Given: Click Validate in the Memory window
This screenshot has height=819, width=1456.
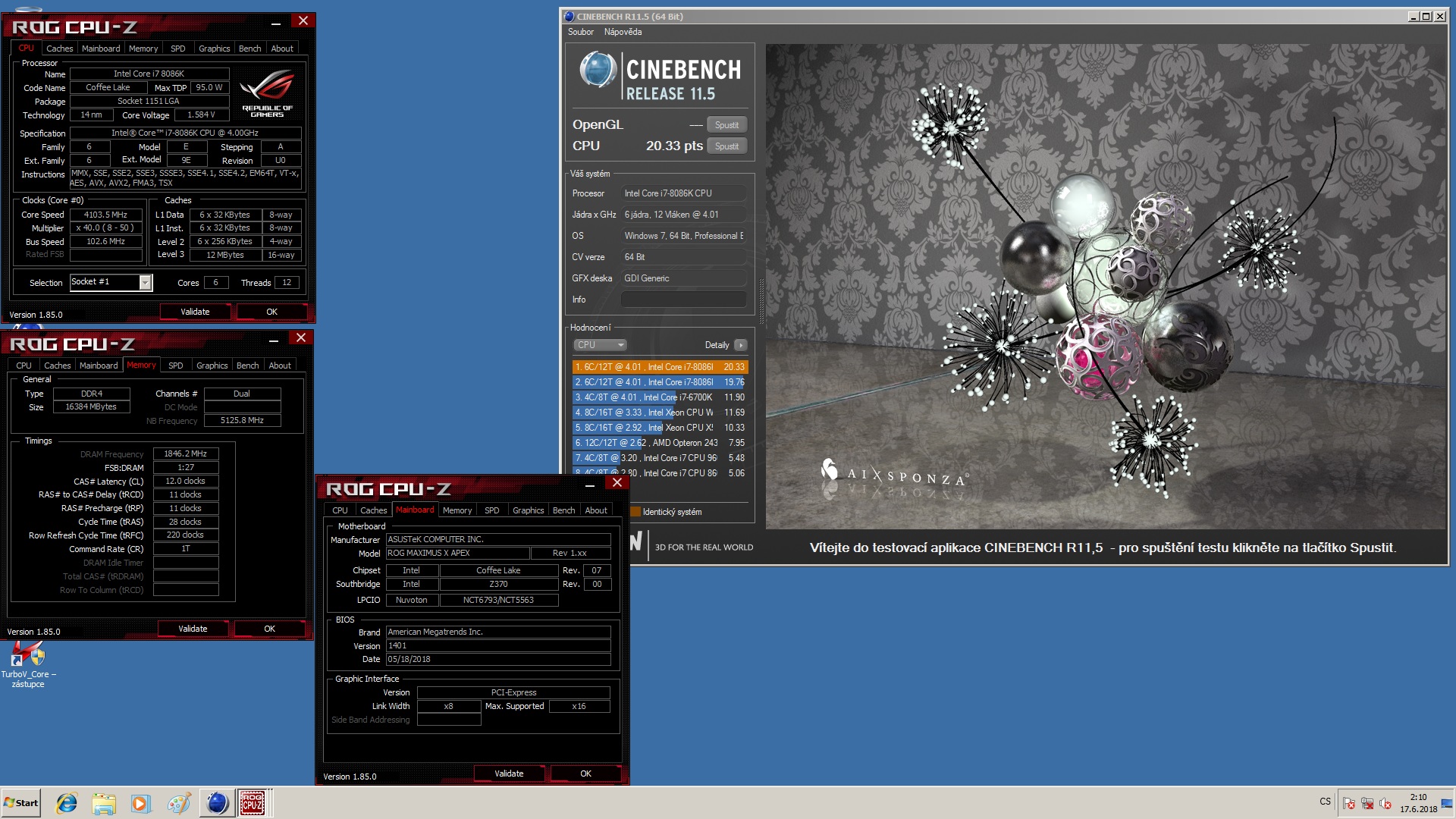Looking at the screenshot, I should pyautogui.click(x=193, y=629).
